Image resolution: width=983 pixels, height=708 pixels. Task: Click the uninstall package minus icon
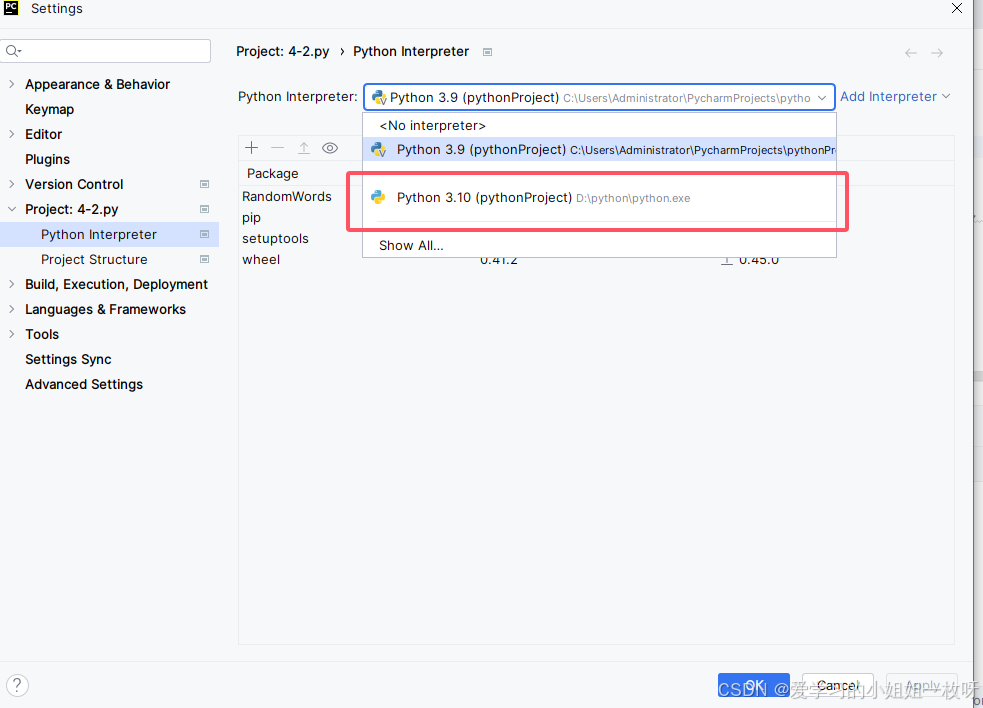pyautogui.click(x=278, y=148)
